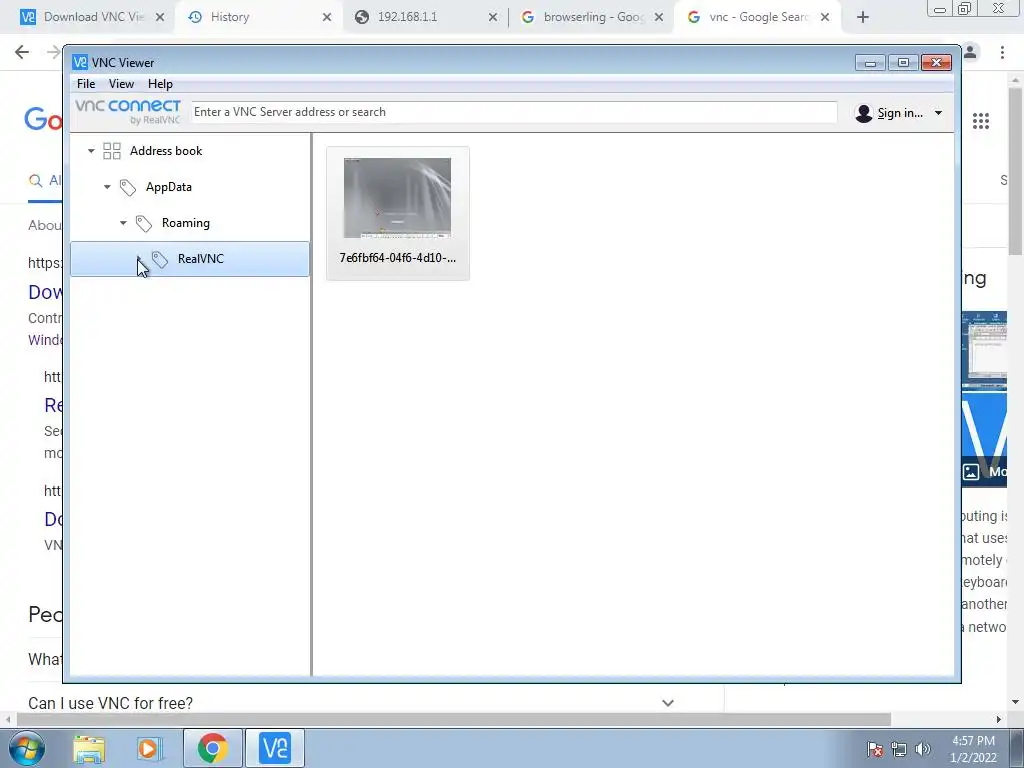Click the Sign in user avatar icon
Image resolution: width=1024 pixels, height=768 pixels.
pos(863,113)
